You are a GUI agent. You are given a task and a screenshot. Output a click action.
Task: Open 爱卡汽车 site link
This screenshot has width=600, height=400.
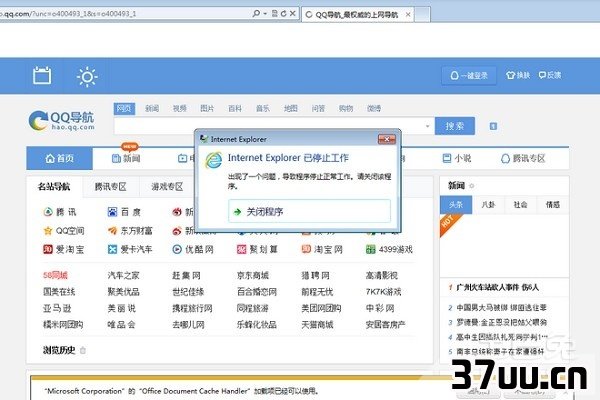click(x=130, y=250)
